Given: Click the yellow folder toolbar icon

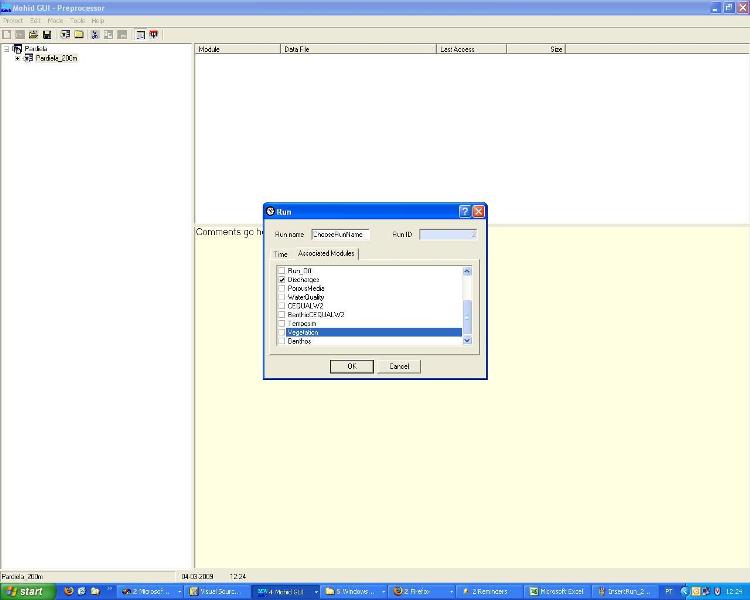Looking at the screenshot, I should click(x=78, y=34).
